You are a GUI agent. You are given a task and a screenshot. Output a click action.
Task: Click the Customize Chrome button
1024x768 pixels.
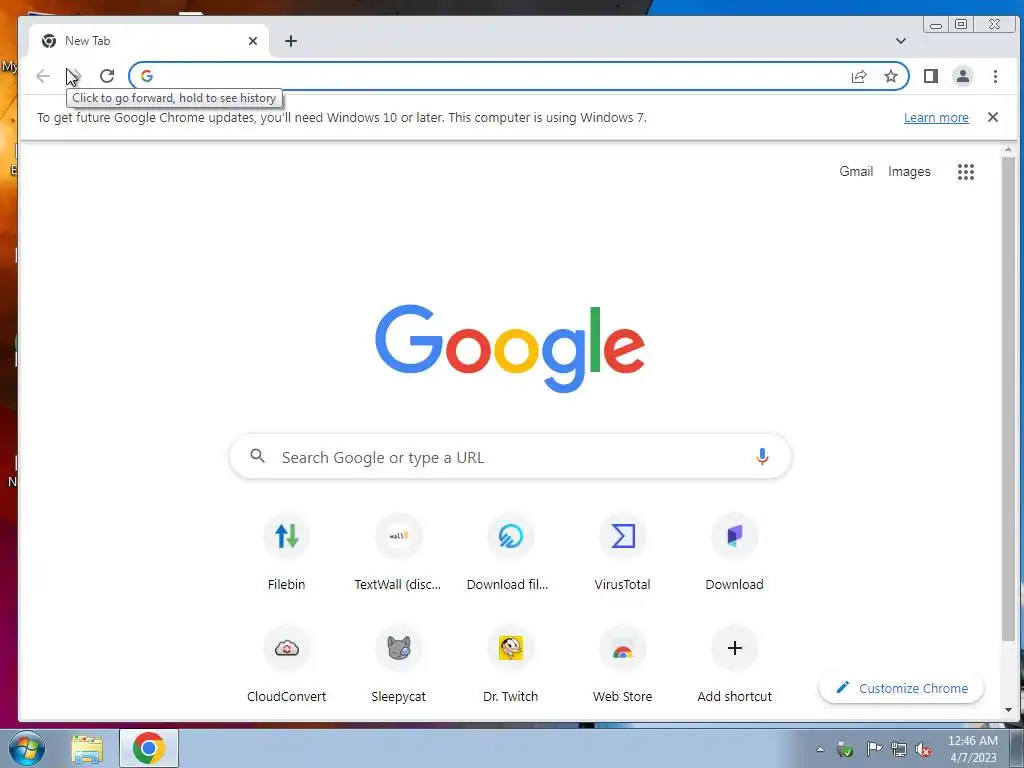click(x=901, y=688)
